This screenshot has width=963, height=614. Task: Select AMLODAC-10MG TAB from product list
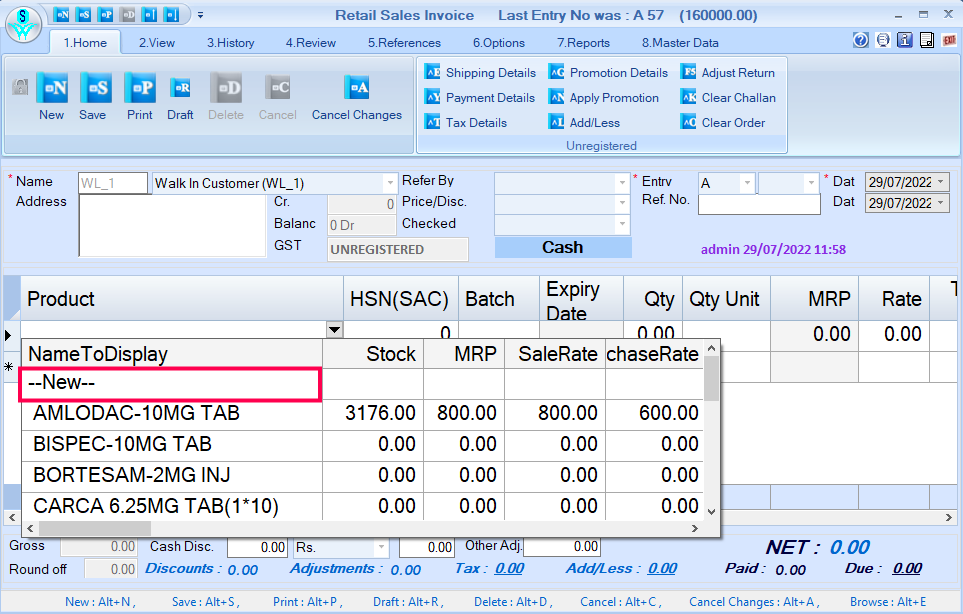pos(137,413)
